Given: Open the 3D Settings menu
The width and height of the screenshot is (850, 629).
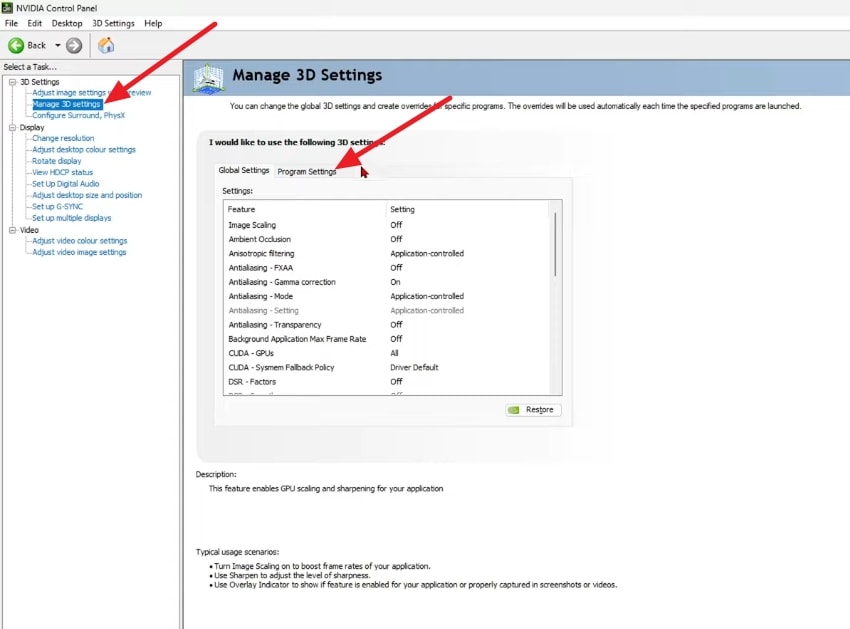Looking at the screenshot, I should point(113,23).
